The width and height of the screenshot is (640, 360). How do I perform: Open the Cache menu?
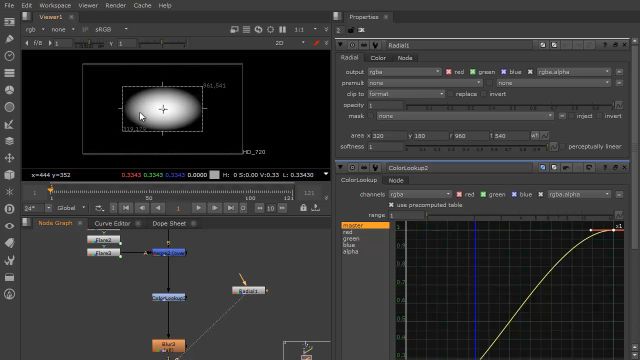[x=142, y=5]
